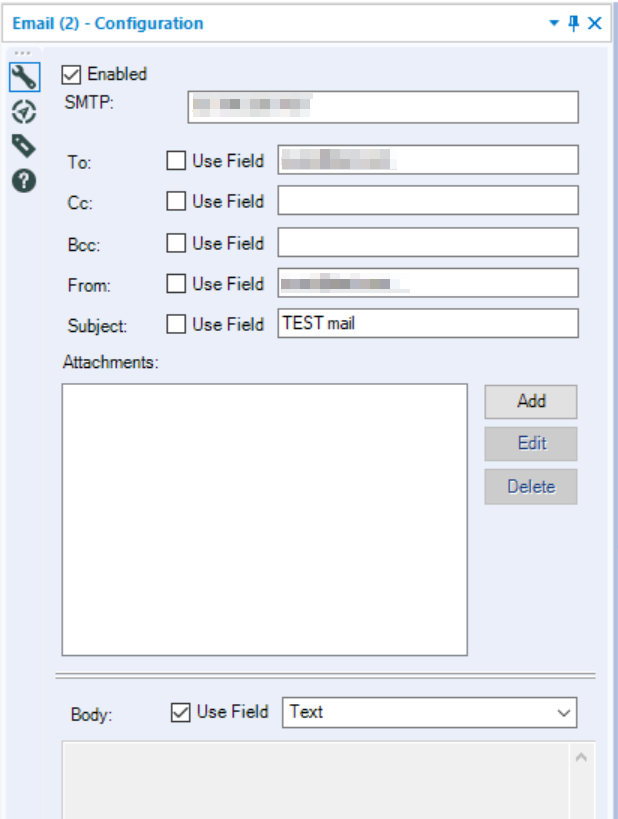The height and width of the screenshot is (819, 618).
Task: Pin the Configuration panel
Action: point(574,23)
